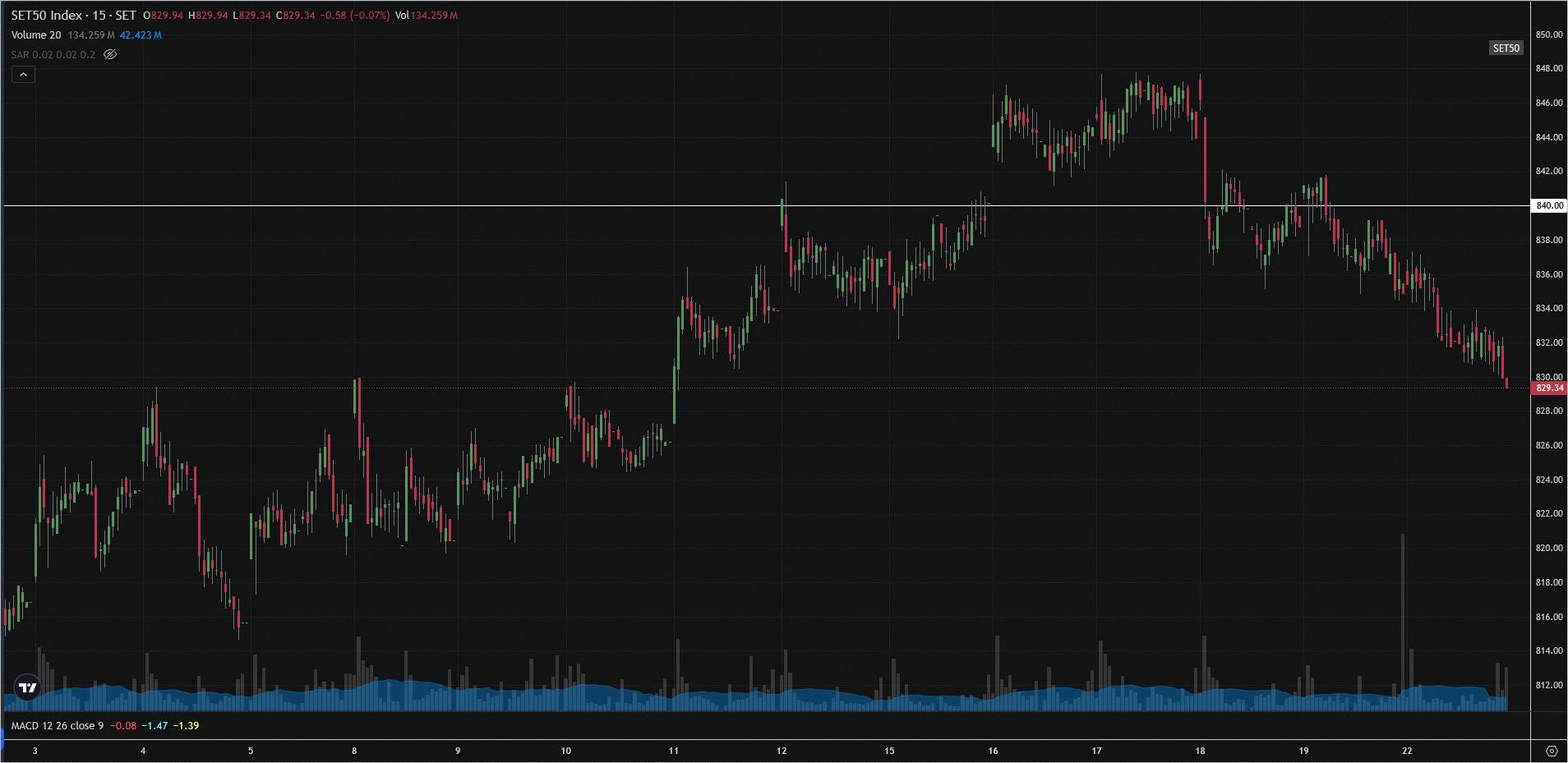This screenshot has height=763, width=1568.
Task: Click date 18 on the time axis
Action: (1200, 751)
